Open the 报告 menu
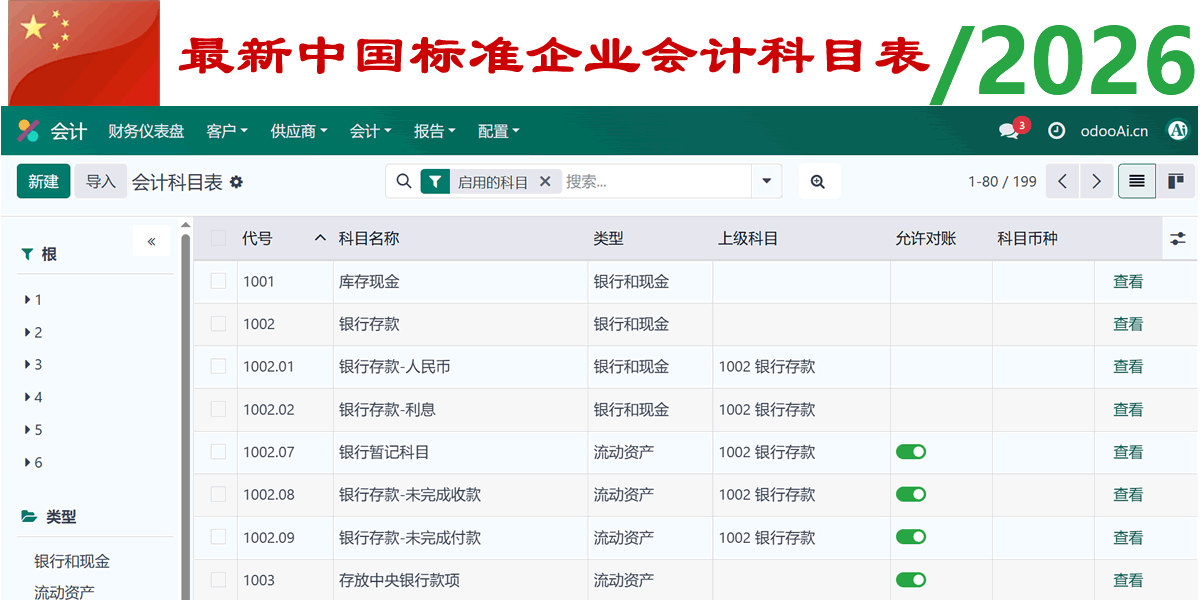 (x=430, y=130)
